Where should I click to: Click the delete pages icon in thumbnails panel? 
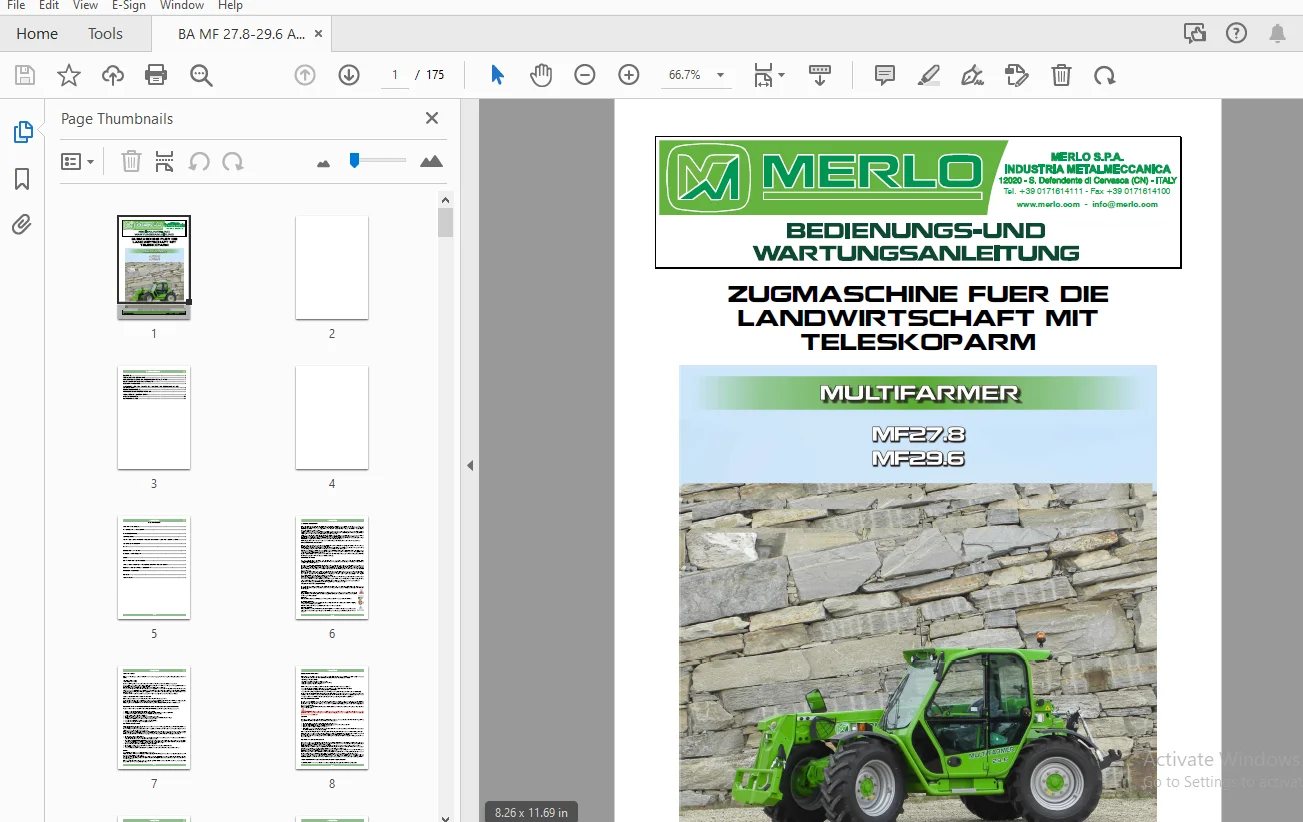click(x=131, y=161)
